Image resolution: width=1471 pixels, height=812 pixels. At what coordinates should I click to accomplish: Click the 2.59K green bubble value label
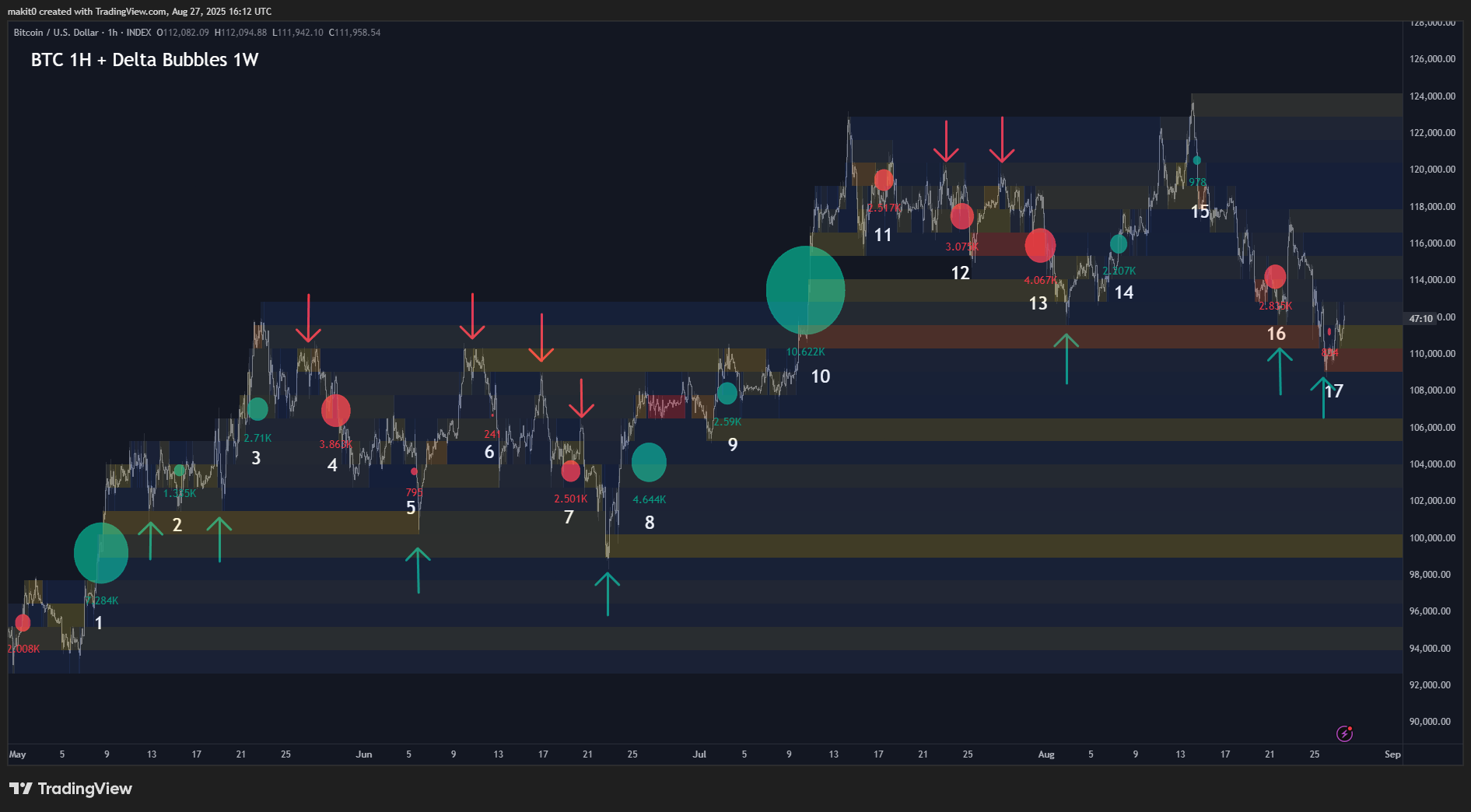click(727, 422)
